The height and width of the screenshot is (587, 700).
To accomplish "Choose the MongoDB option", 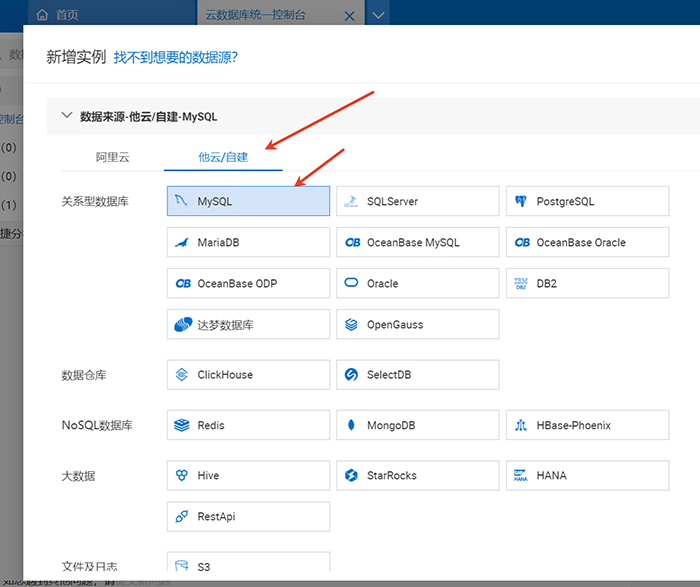I will tap(417, 425).
